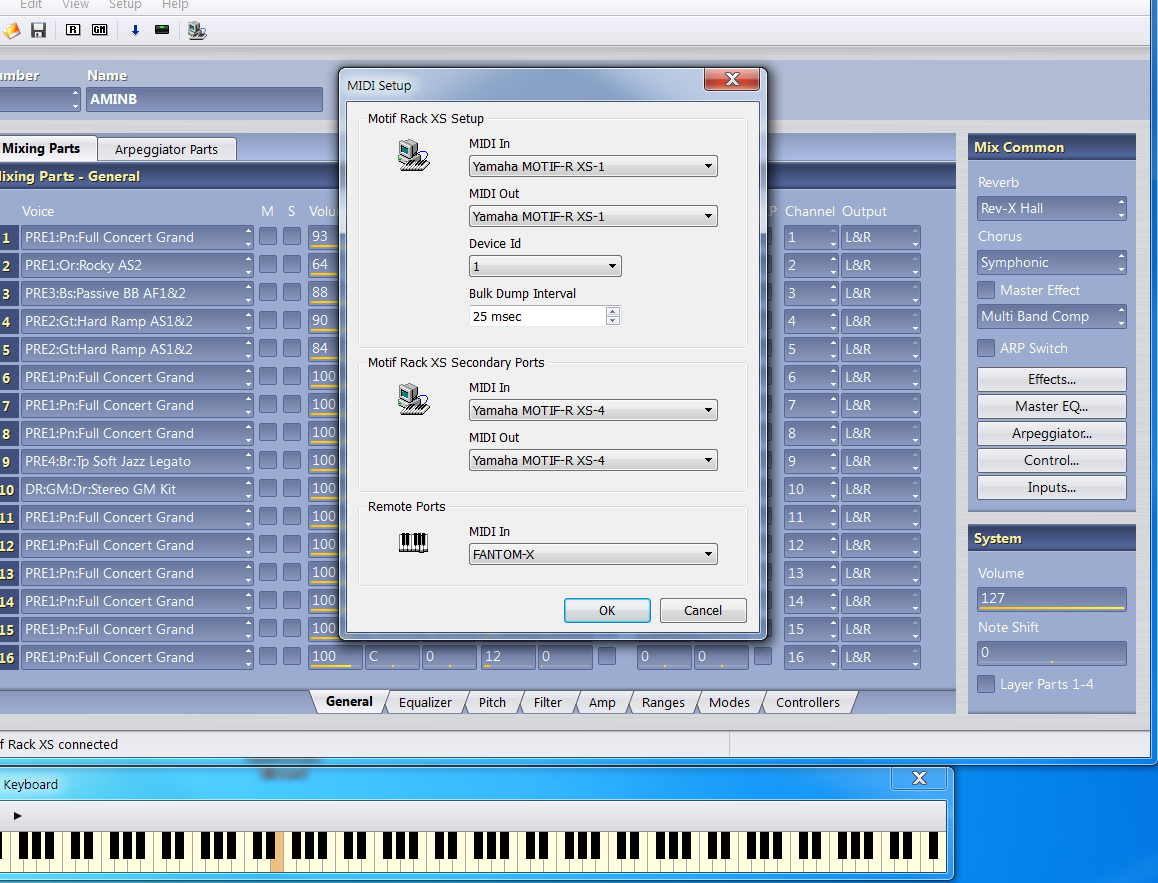Select the Mixing Parts tab

tap(44, 148)
